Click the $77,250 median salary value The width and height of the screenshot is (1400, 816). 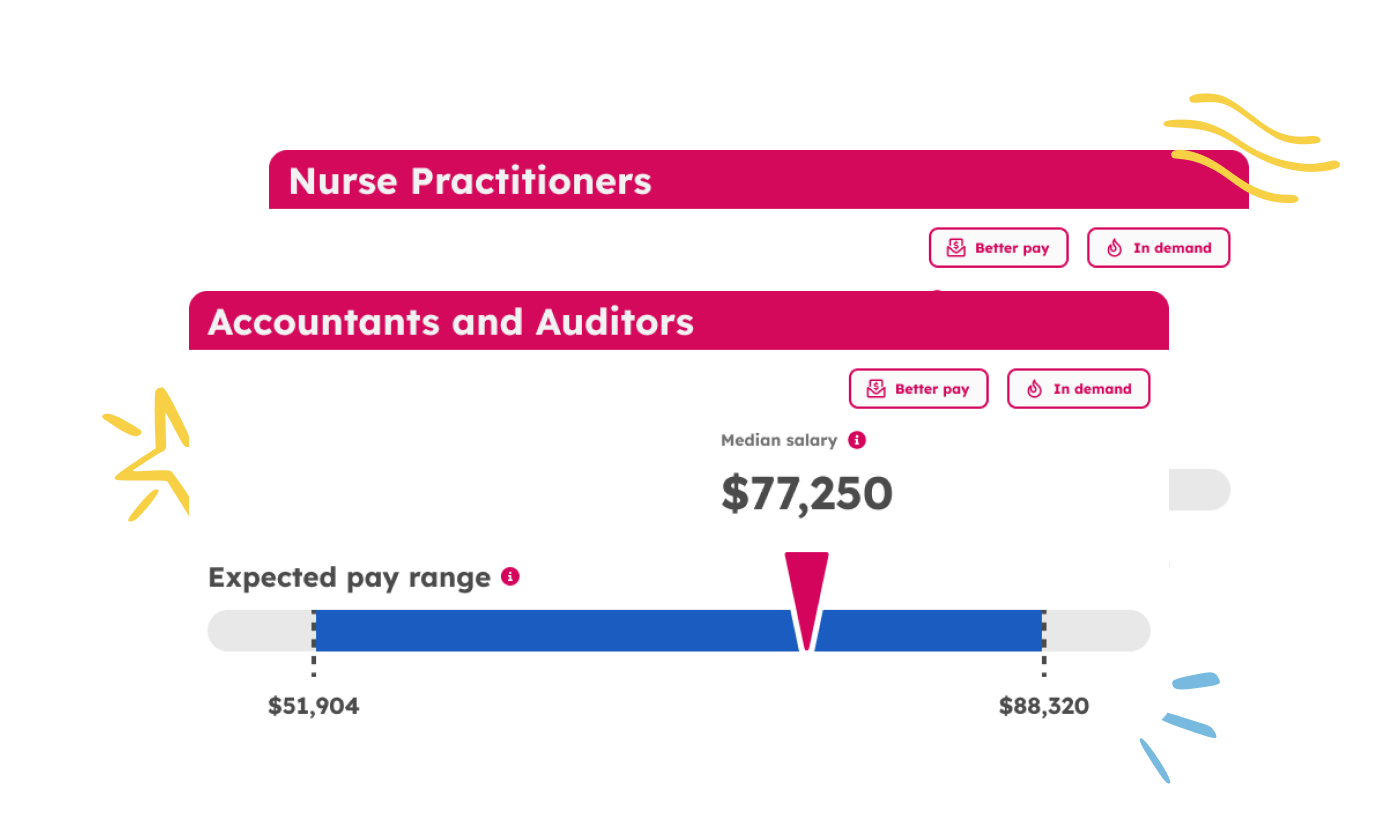806,494
